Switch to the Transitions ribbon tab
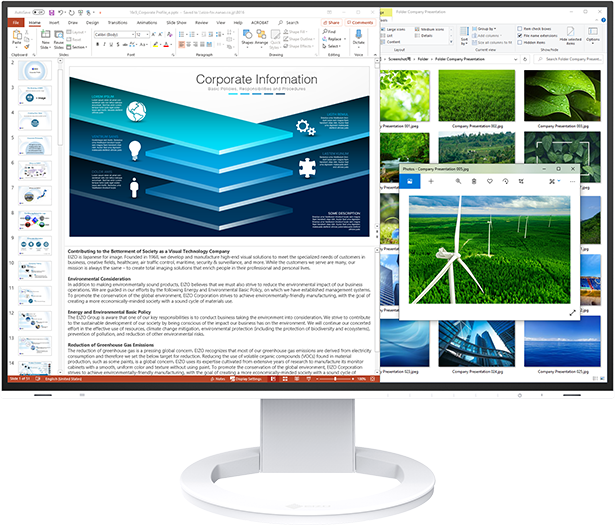The width and height of the screenshot is (615, 525). point(117,23)
